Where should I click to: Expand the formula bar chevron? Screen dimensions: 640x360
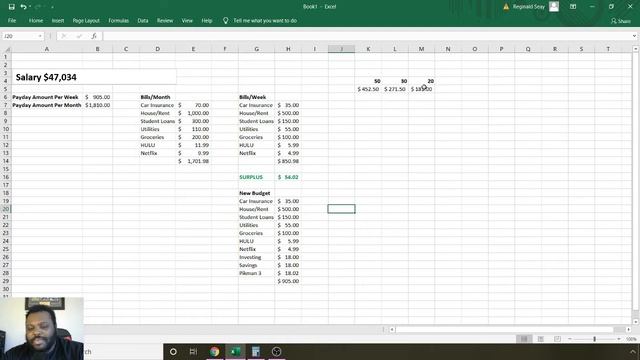(634, 36)
